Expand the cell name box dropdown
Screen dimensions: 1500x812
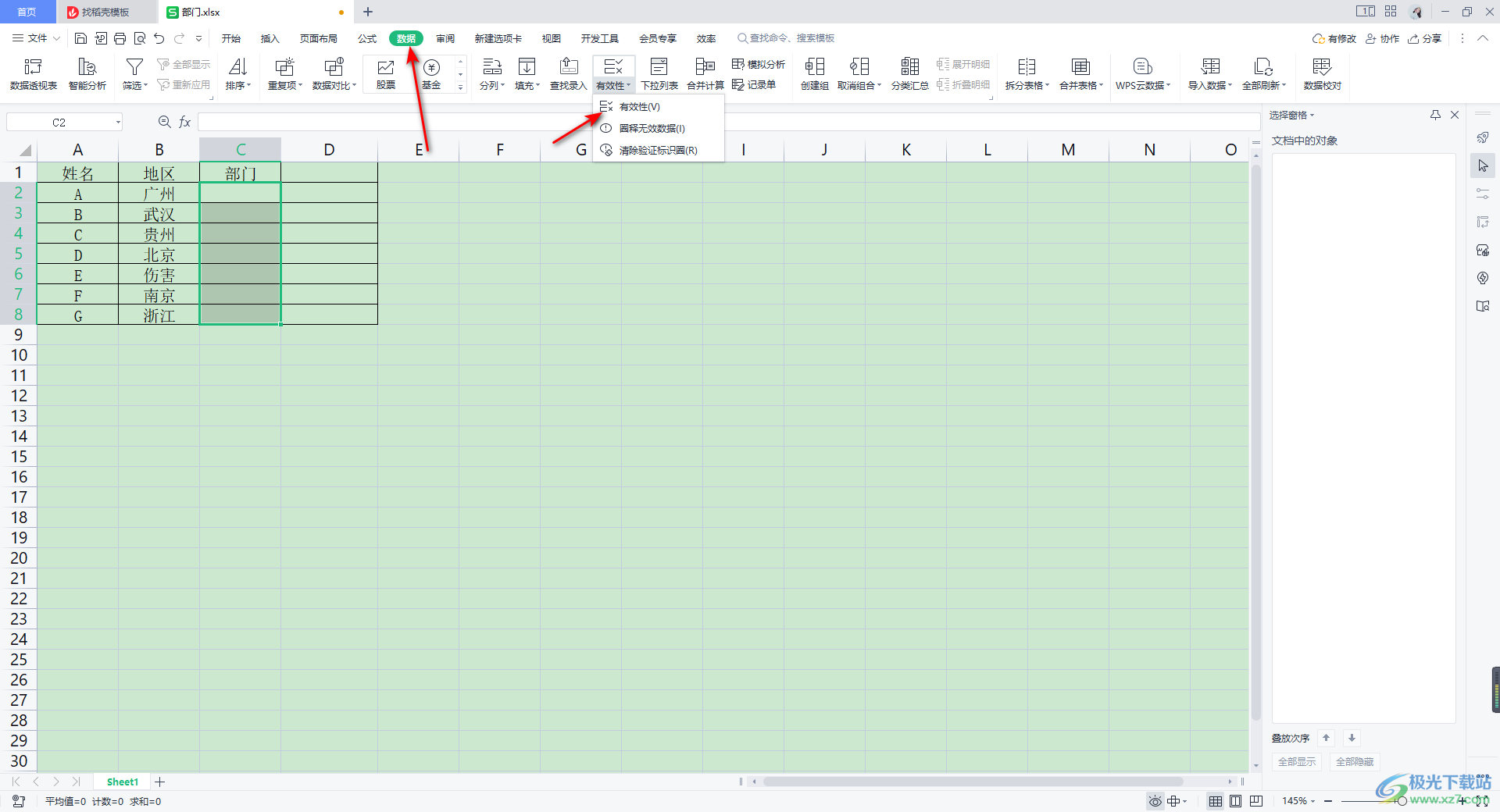tap(118, 122)
